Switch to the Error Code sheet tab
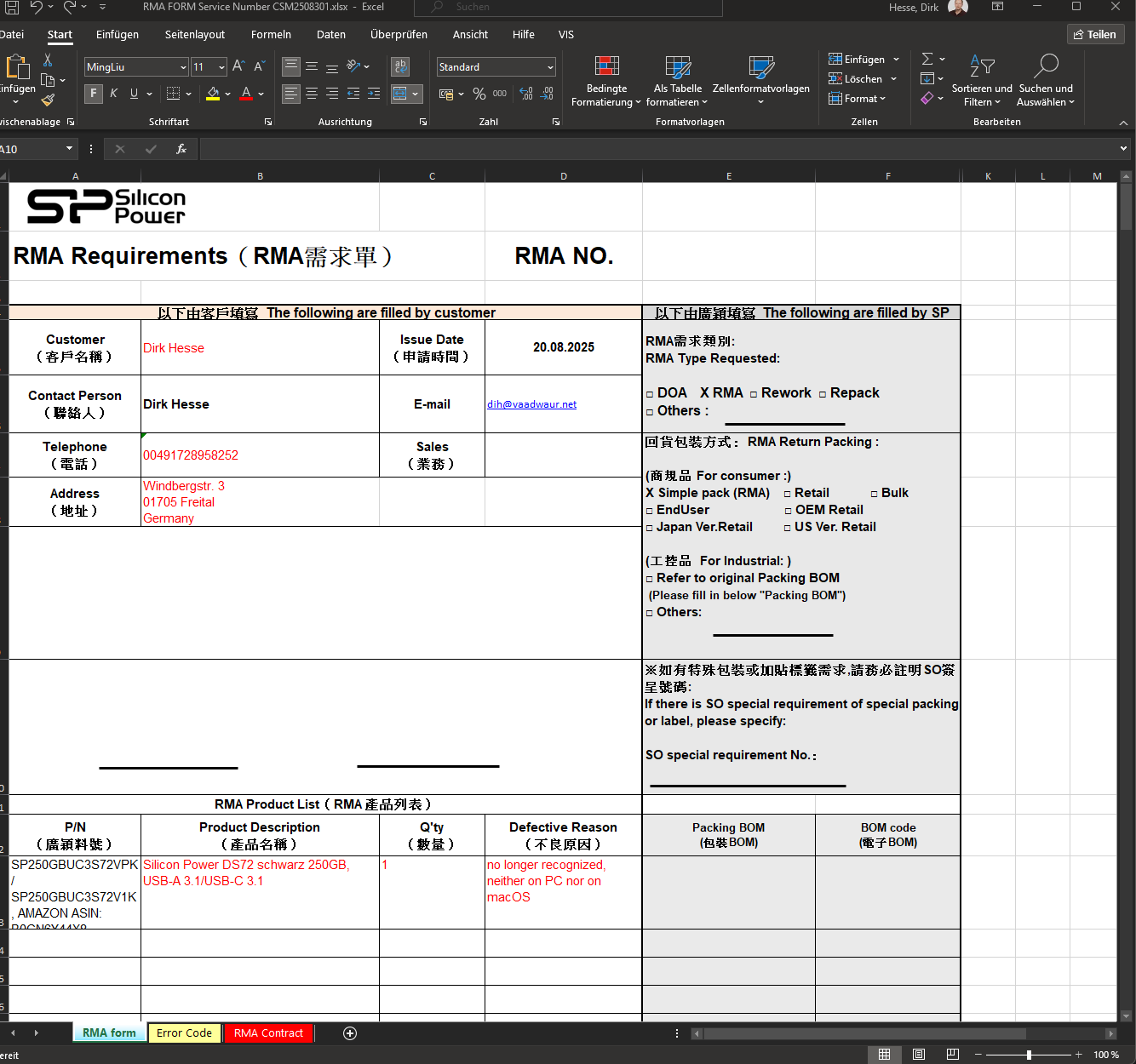1136x1064 pixels. point(184,1033)
